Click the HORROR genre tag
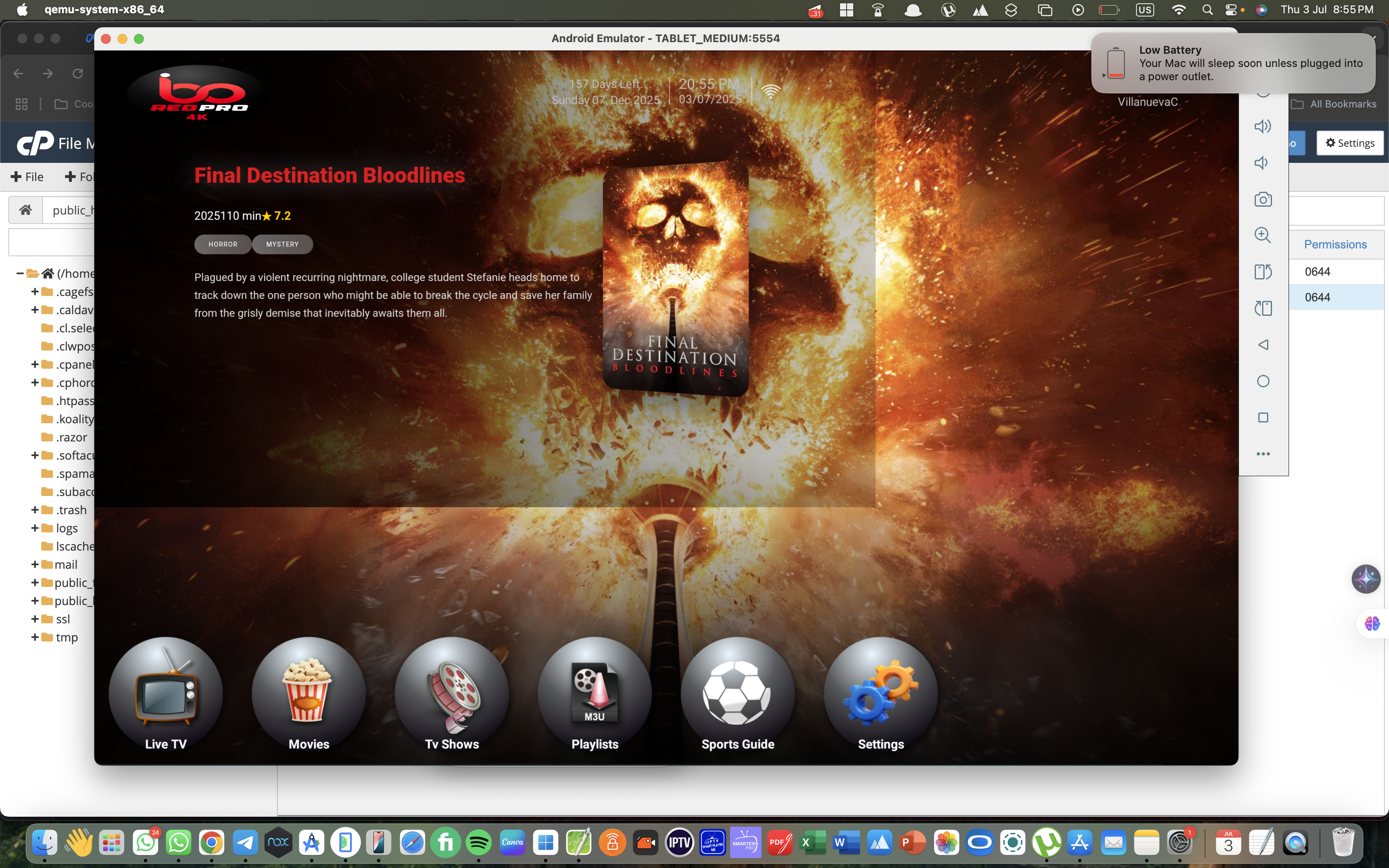The height and width of the screenshot is (868, 1389). pyautogui.click(x=223, y=244)
